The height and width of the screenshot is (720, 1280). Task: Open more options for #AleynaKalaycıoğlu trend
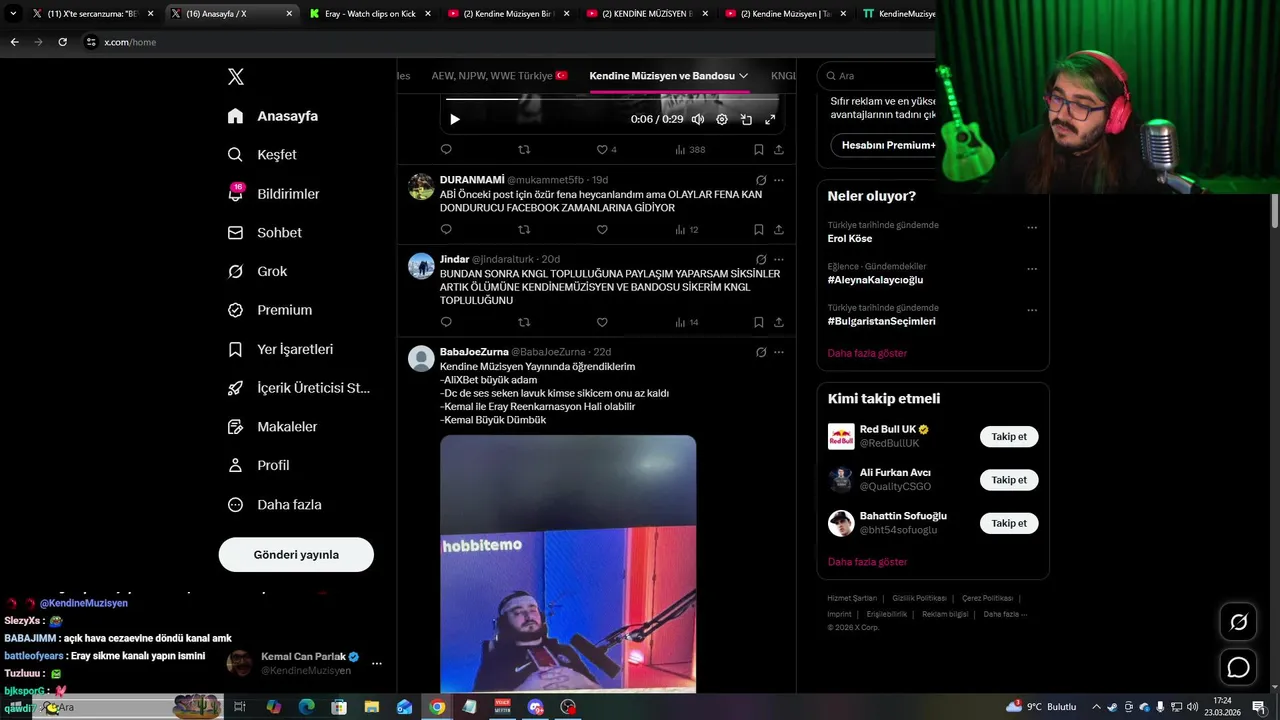[1032, 269]
